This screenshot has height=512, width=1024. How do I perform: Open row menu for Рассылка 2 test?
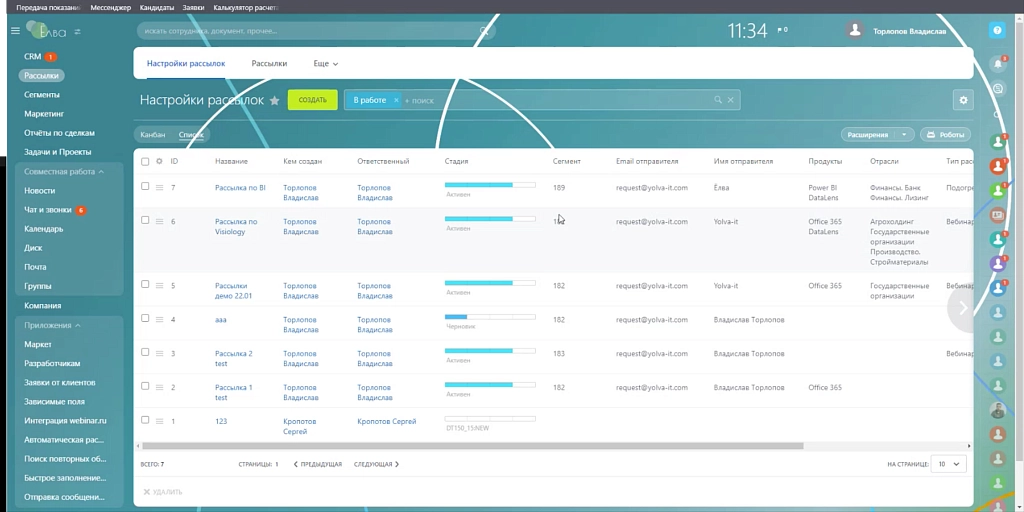click(x=159, y=353)
